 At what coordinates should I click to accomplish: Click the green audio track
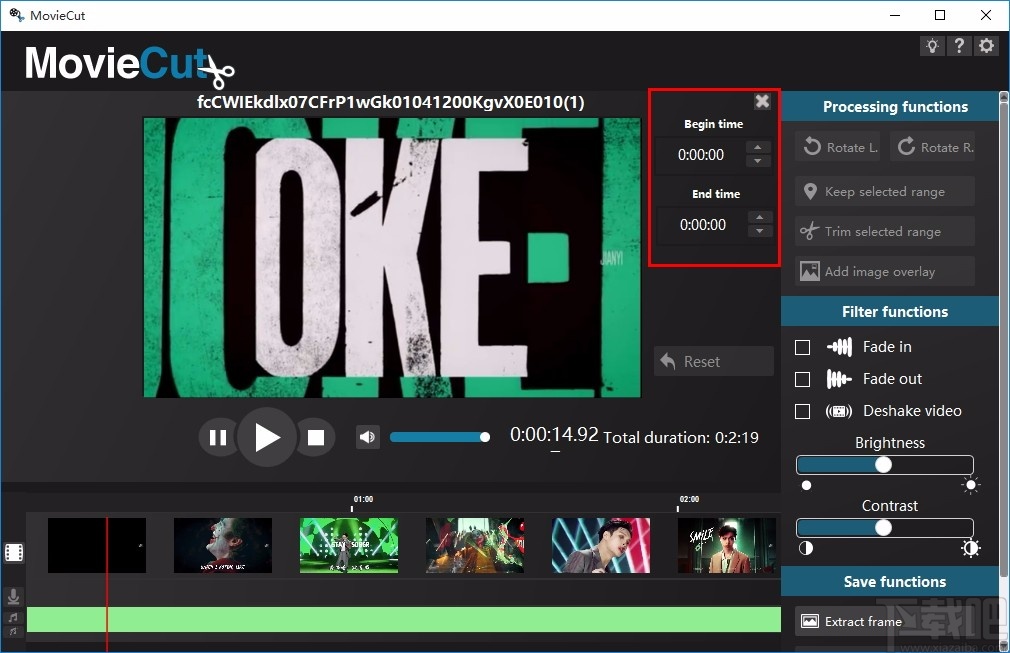click(x=404, y=619)
